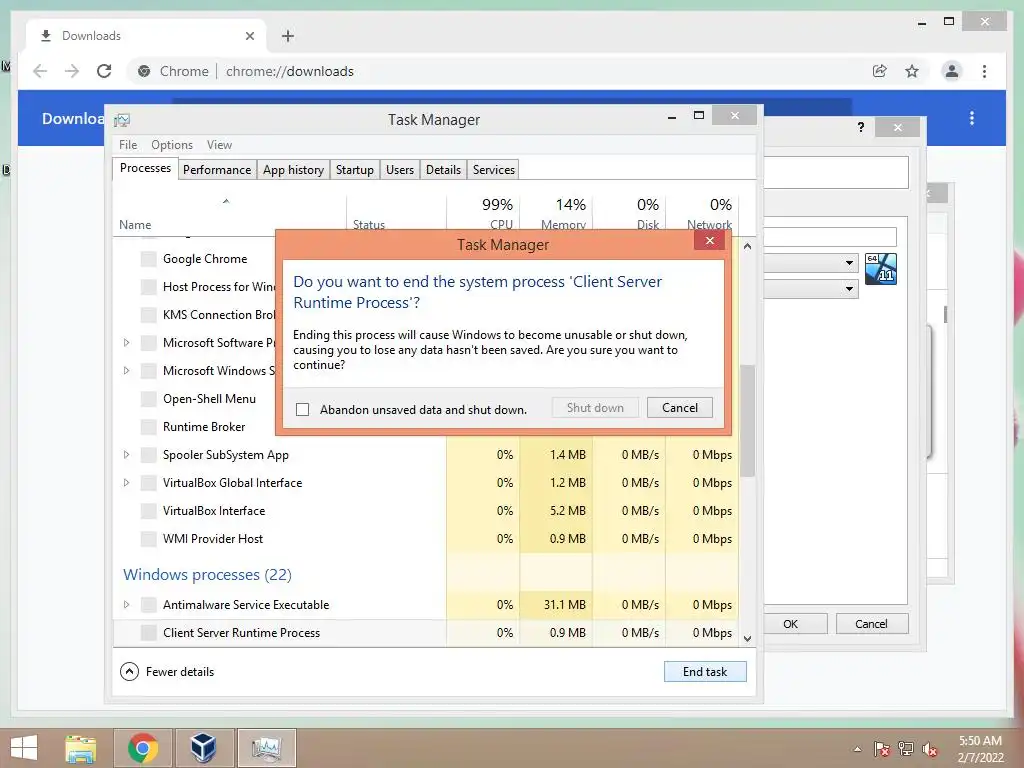Open the Windows Start button
Image resolution: width=1024 pixels, height=768 pixels.
(24, 748)
